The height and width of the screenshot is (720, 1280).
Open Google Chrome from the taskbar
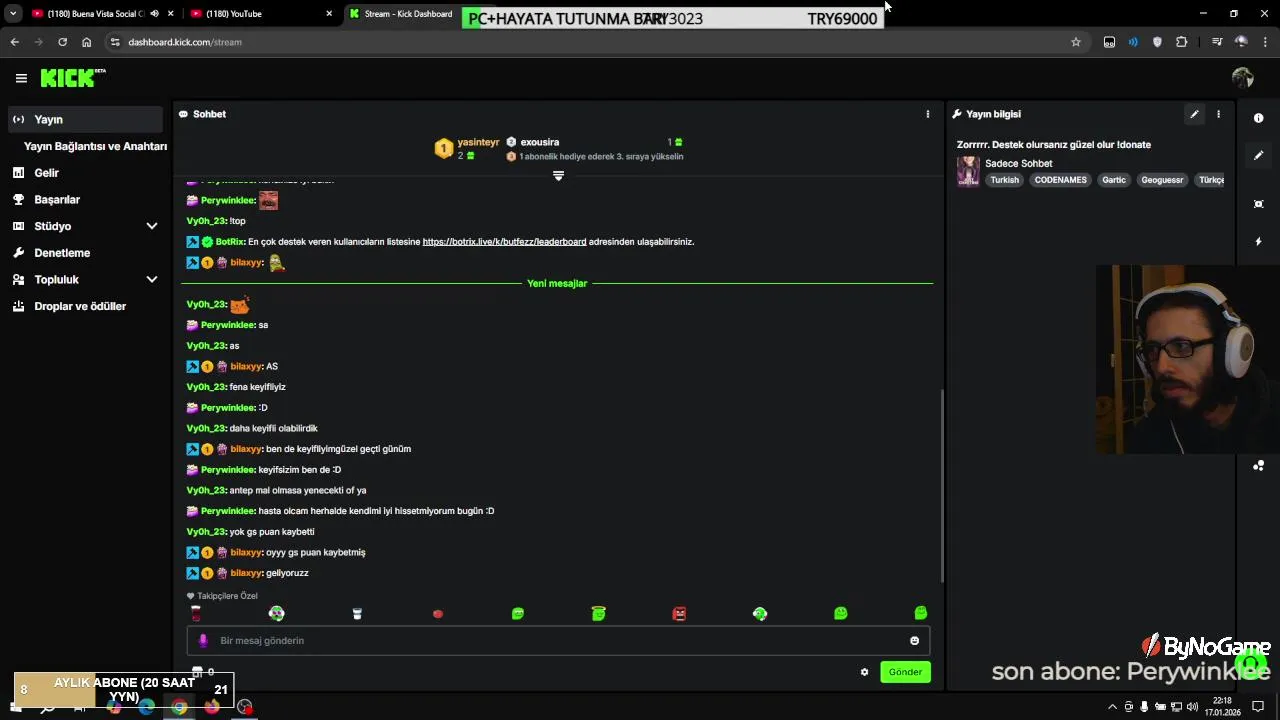click(179, 707)
